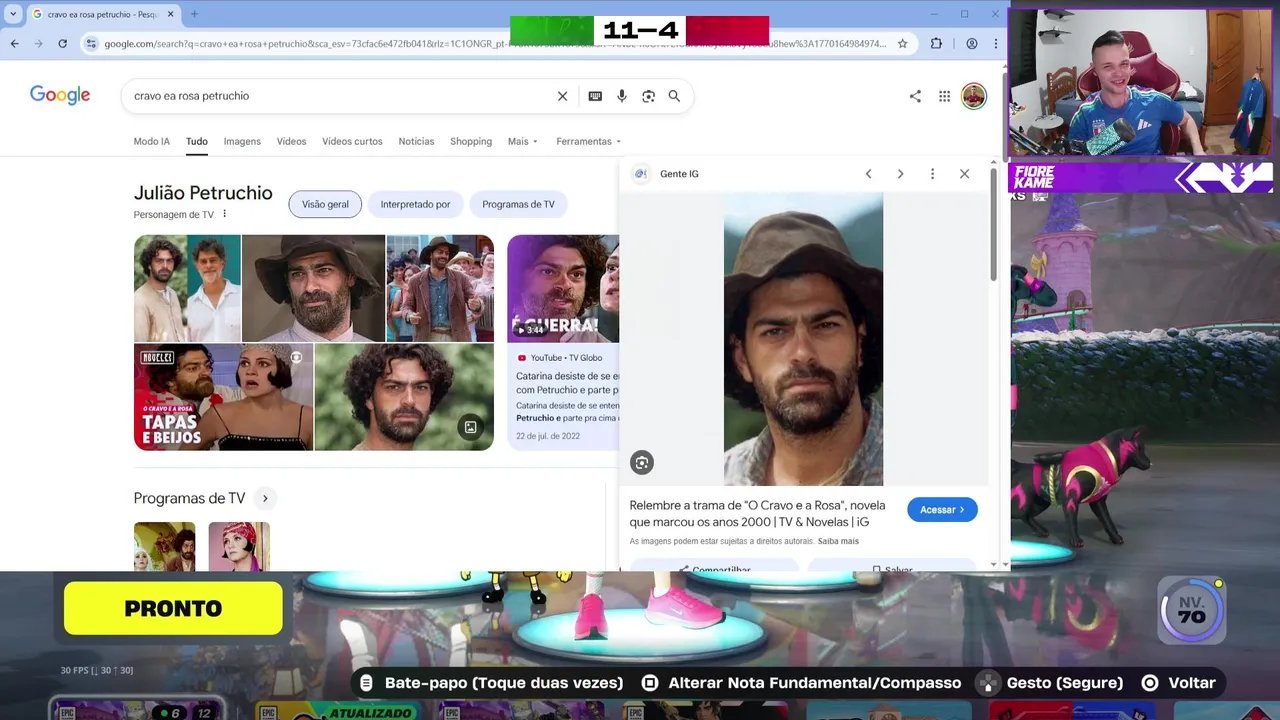Show the next image in the panel
Viewport: 1280px width, 720px height.
pos(900,174)
